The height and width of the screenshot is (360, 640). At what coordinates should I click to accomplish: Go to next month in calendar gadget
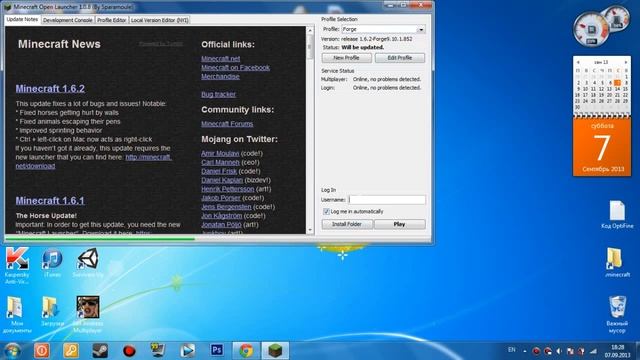coord(626,62)
